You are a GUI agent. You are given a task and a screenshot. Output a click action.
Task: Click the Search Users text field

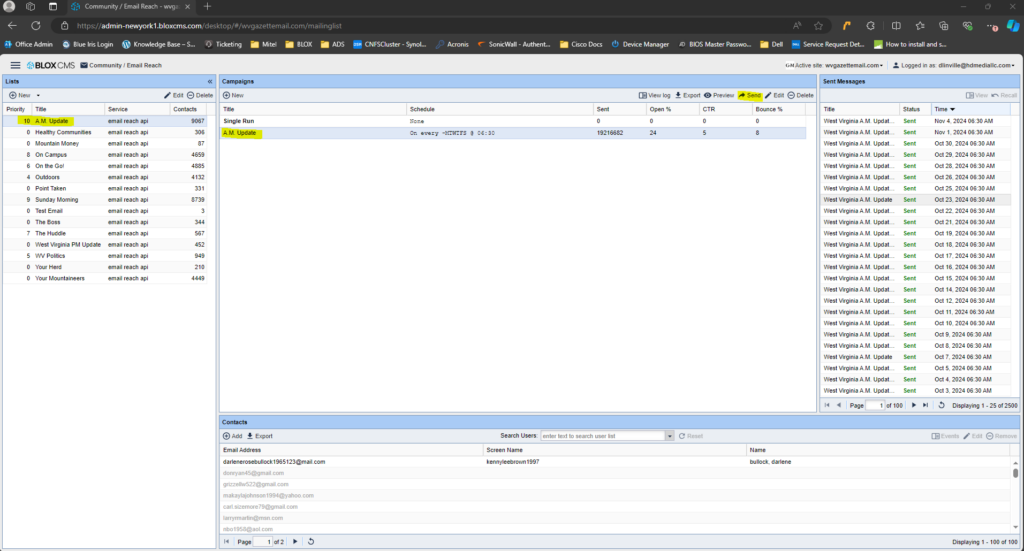coord(602,436)
